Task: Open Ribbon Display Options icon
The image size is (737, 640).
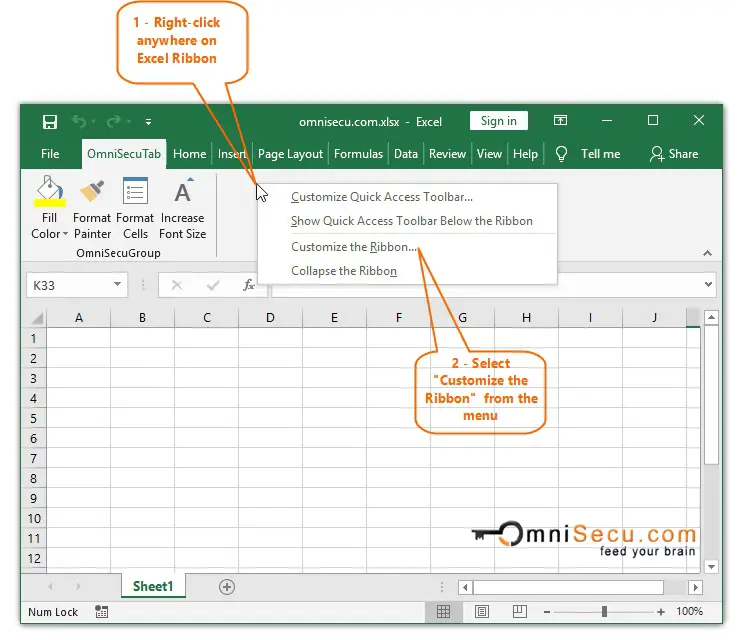Action: point(560,121)
